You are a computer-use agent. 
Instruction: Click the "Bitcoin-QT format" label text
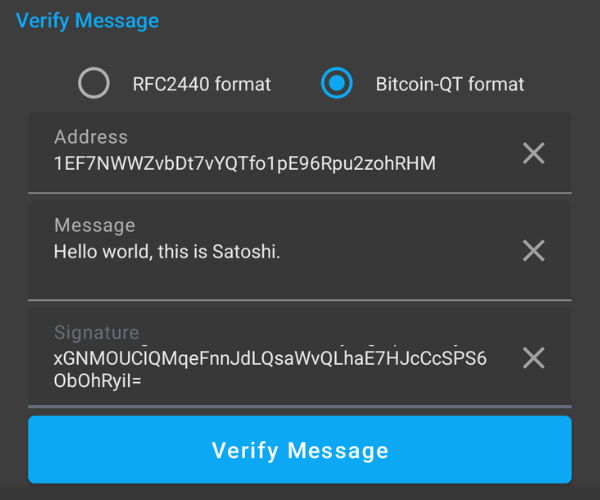click(450, 84)
